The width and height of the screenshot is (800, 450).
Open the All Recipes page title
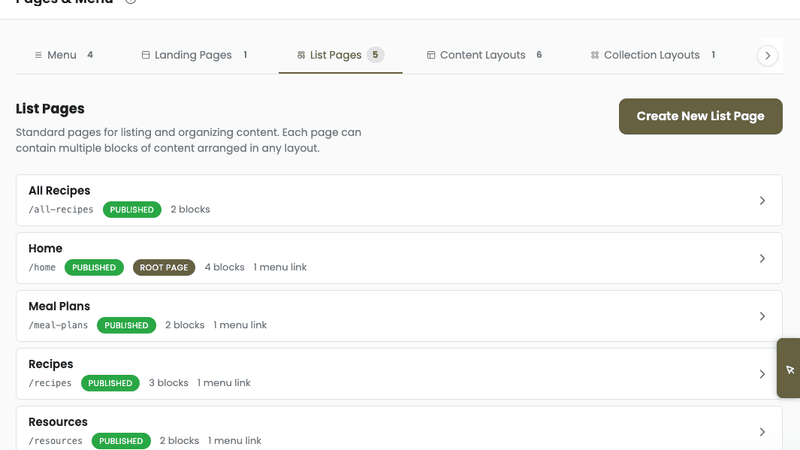click(59, 190)
